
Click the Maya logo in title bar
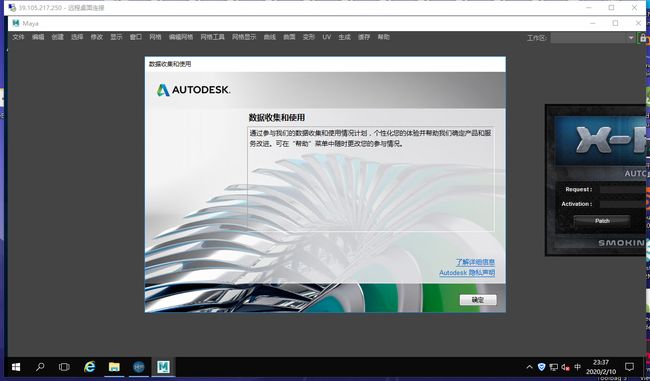pyautogui.click(x=16, y=23)
